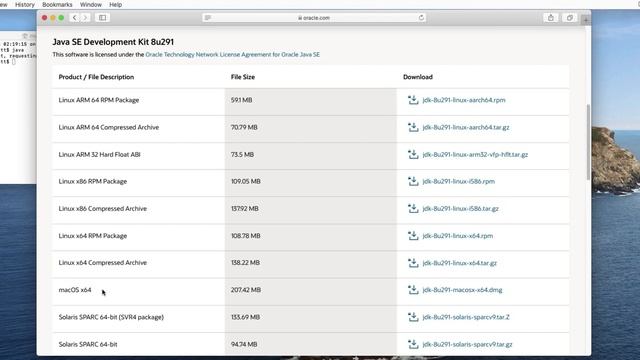Click download icon for jdk-8u291-linux-aarch64.rpm
Image resolution: width=640 pixels, height=360 pixels.
click(x=413, y=100)
